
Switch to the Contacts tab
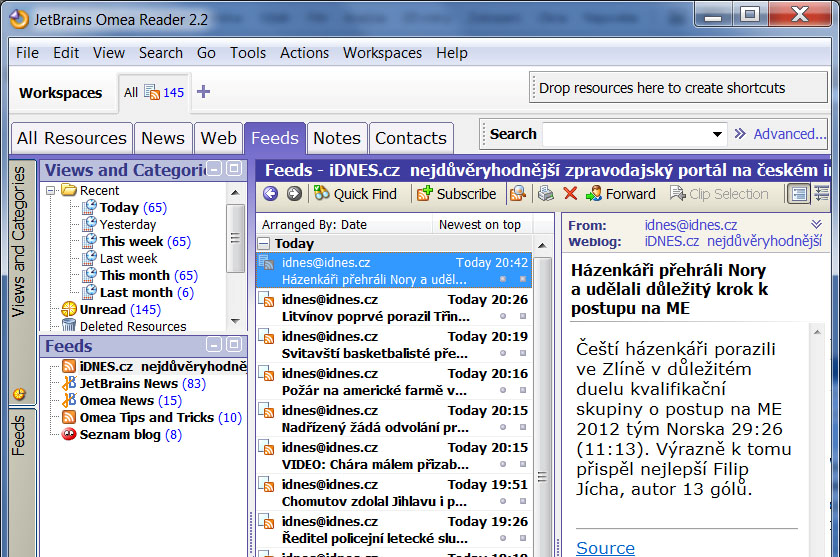point(411,138)
